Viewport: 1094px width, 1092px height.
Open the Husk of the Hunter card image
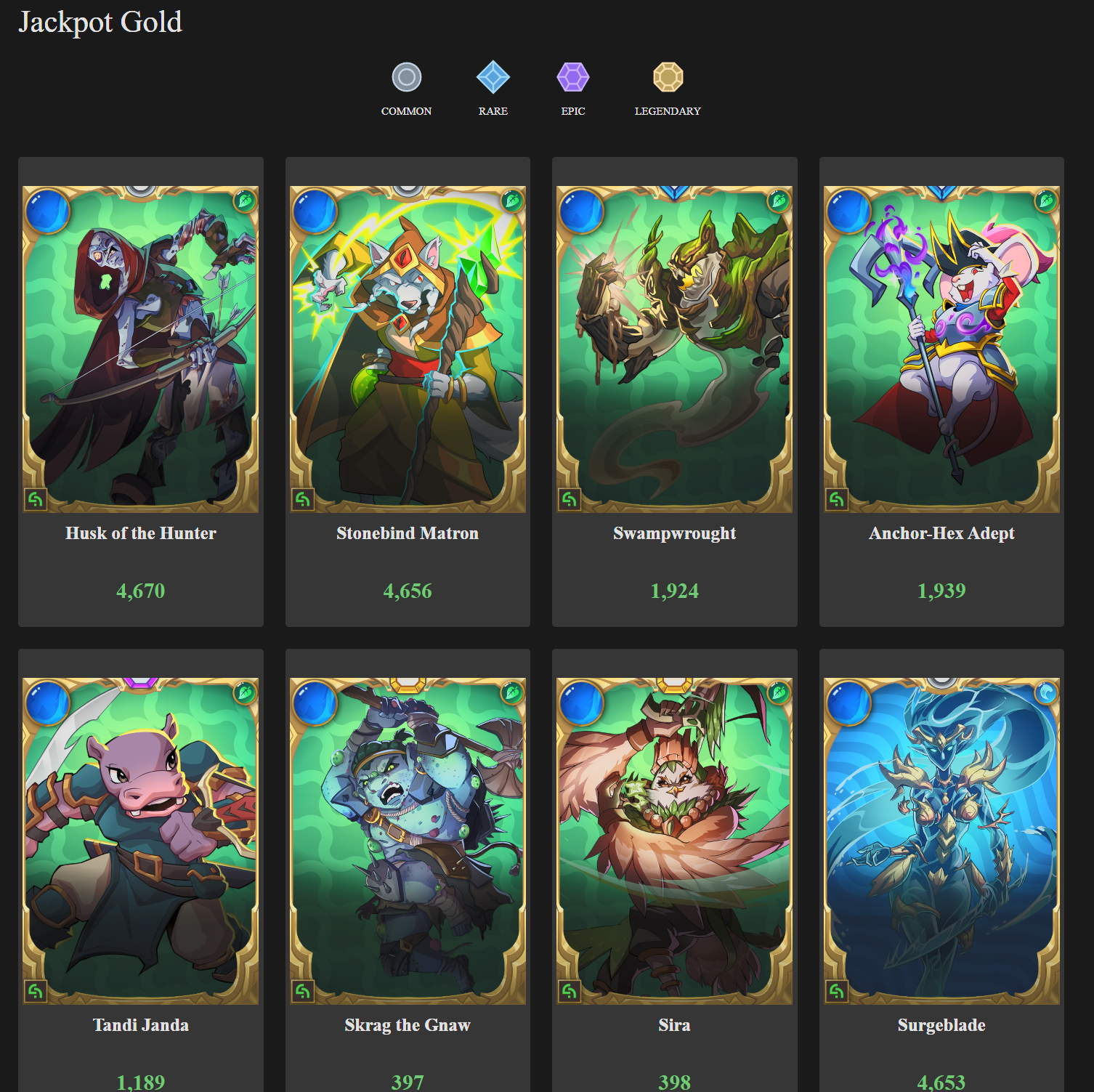pos(140,349)
